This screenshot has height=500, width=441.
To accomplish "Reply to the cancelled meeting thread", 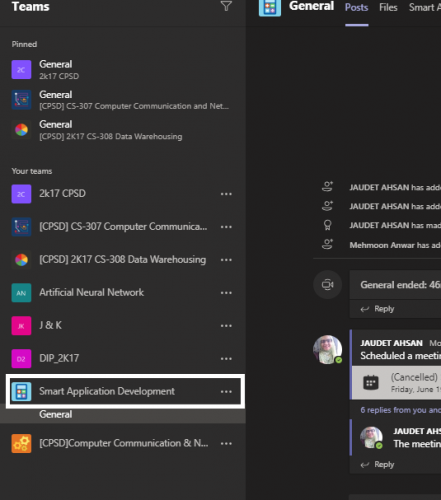I will click(378, 465).
